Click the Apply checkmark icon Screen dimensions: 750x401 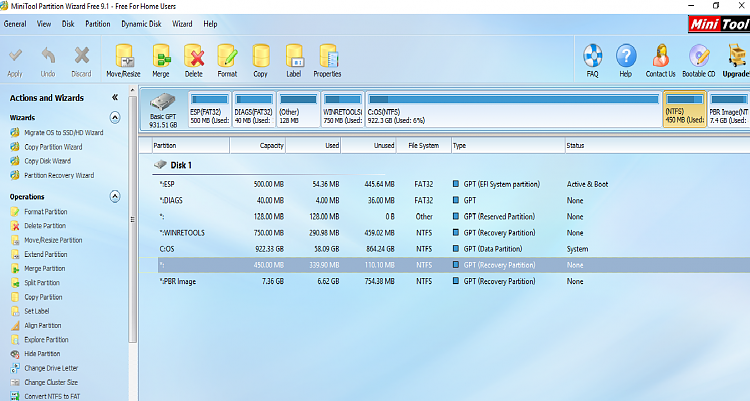[x=15, y=56]
